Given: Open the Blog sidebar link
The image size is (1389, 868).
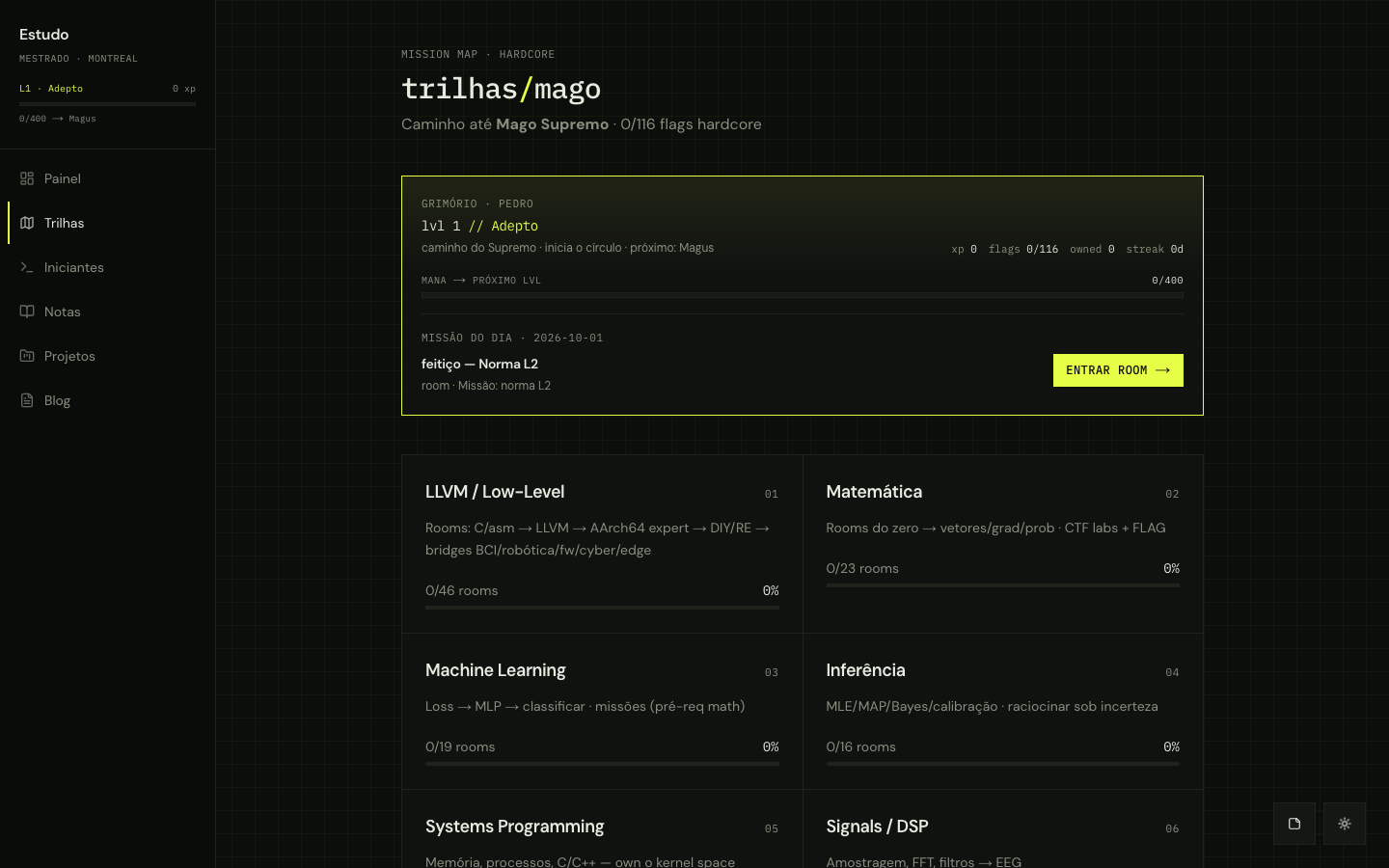Looking at the screenshot, I should point(107,400).
